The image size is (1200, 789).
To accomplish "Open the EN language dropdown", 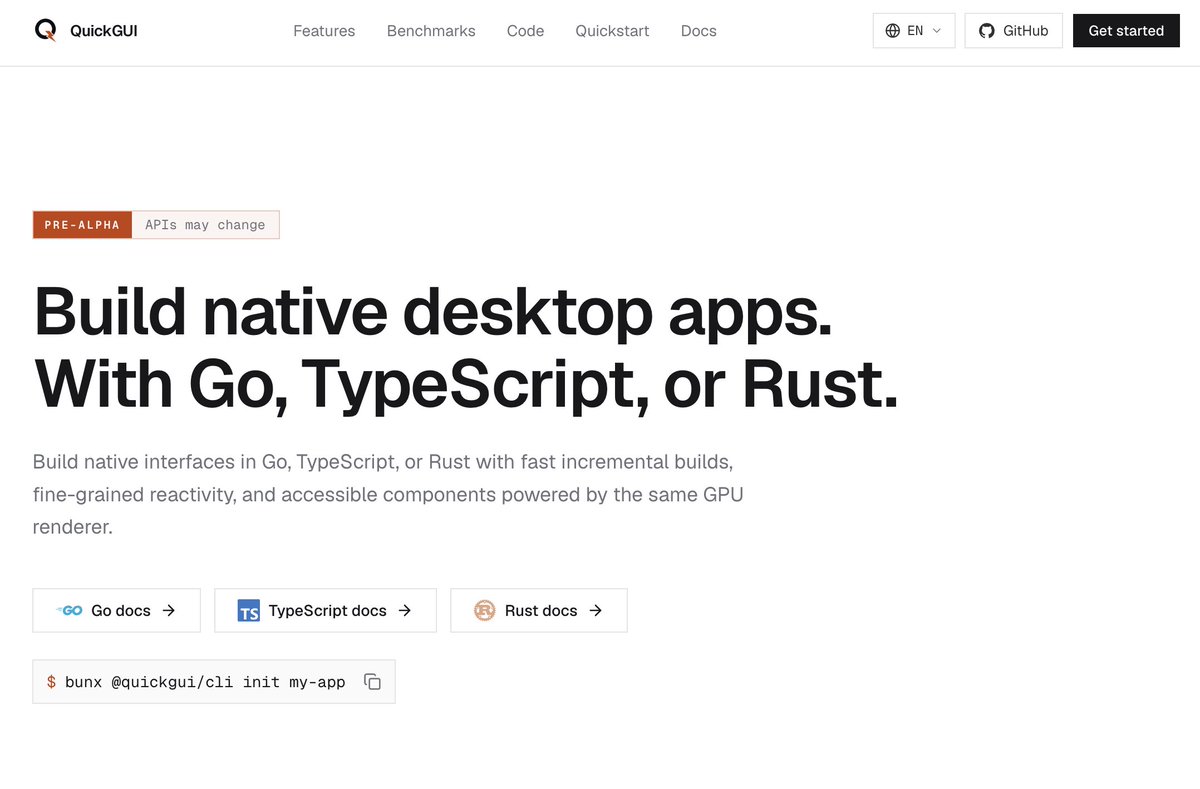I will tap(914, 31).
